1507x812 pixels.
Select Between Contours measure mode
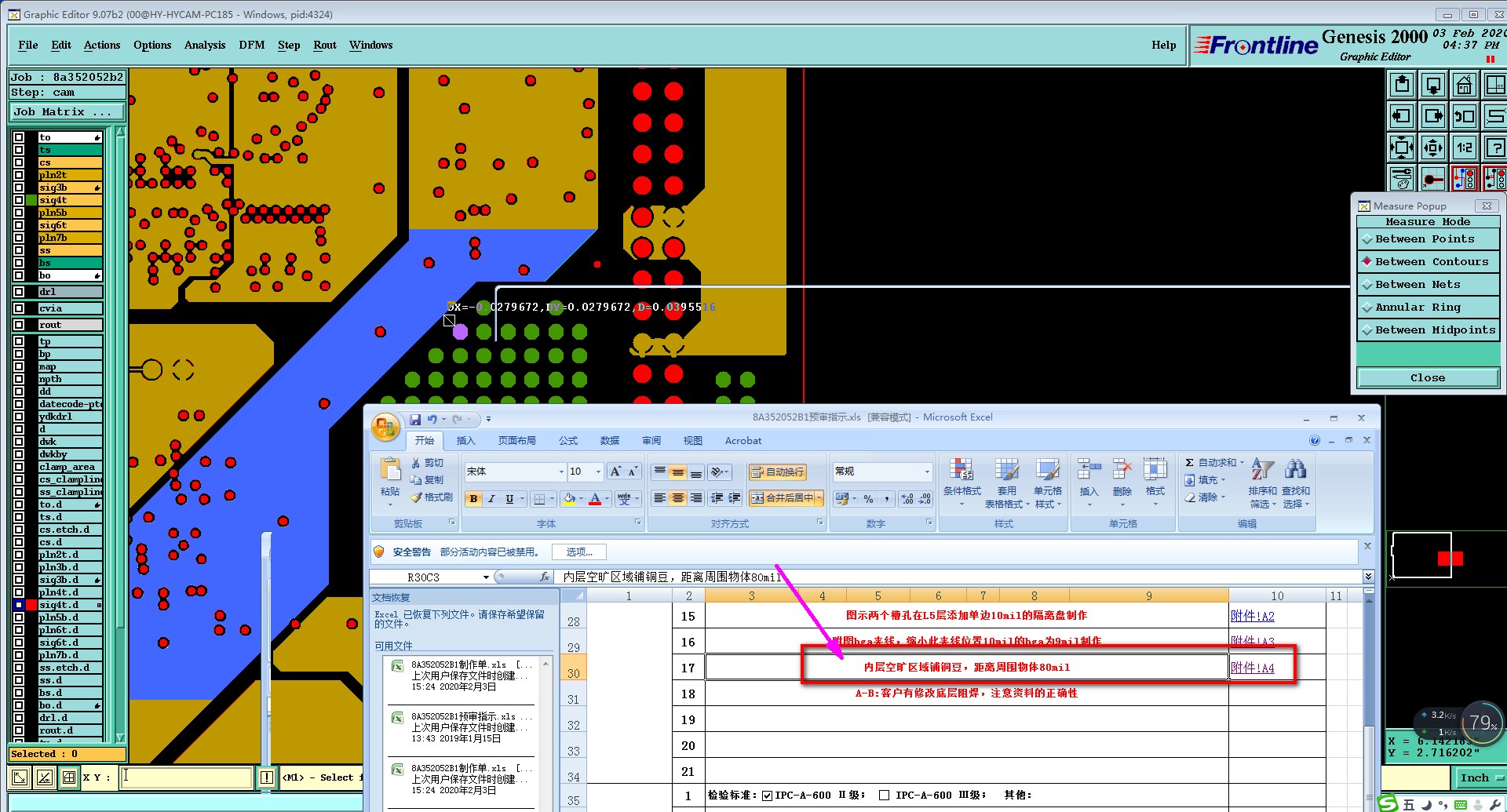coord(1428,262)
